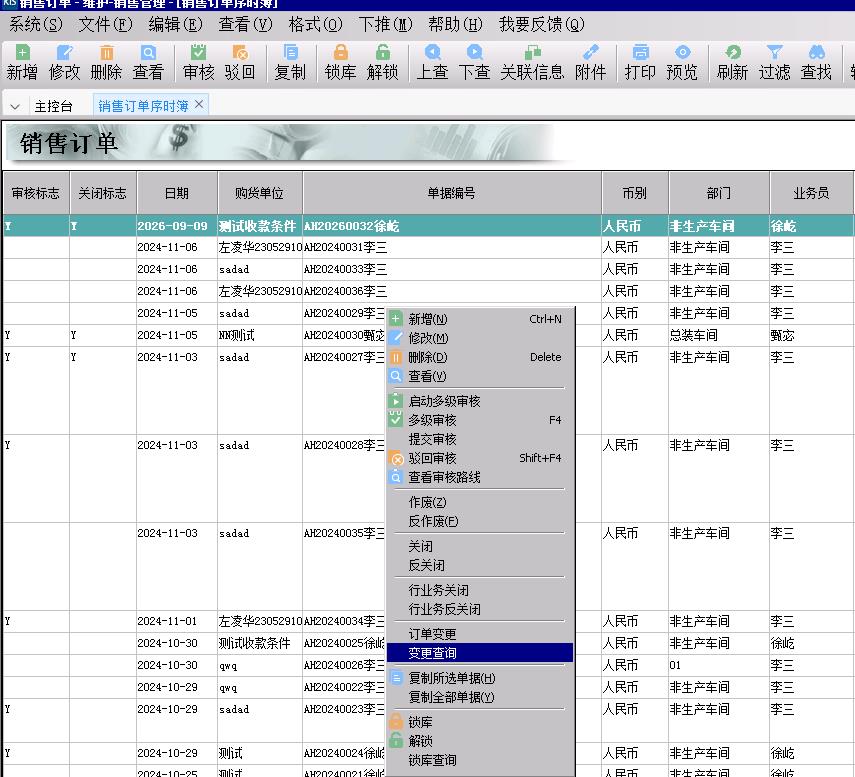The height and width of the screenshot is (777, 855).
Task: Choose 行业务关闭 in the context menu
Action: coord(480,591)
